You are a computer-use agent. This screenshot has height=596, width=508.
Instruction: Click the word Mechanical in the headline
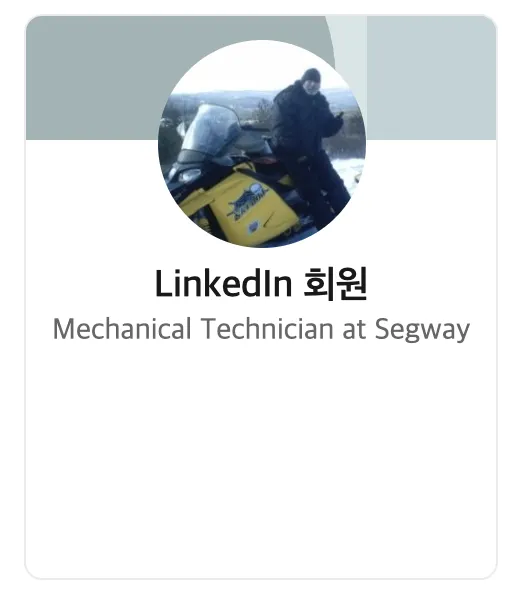pos(122,329)
